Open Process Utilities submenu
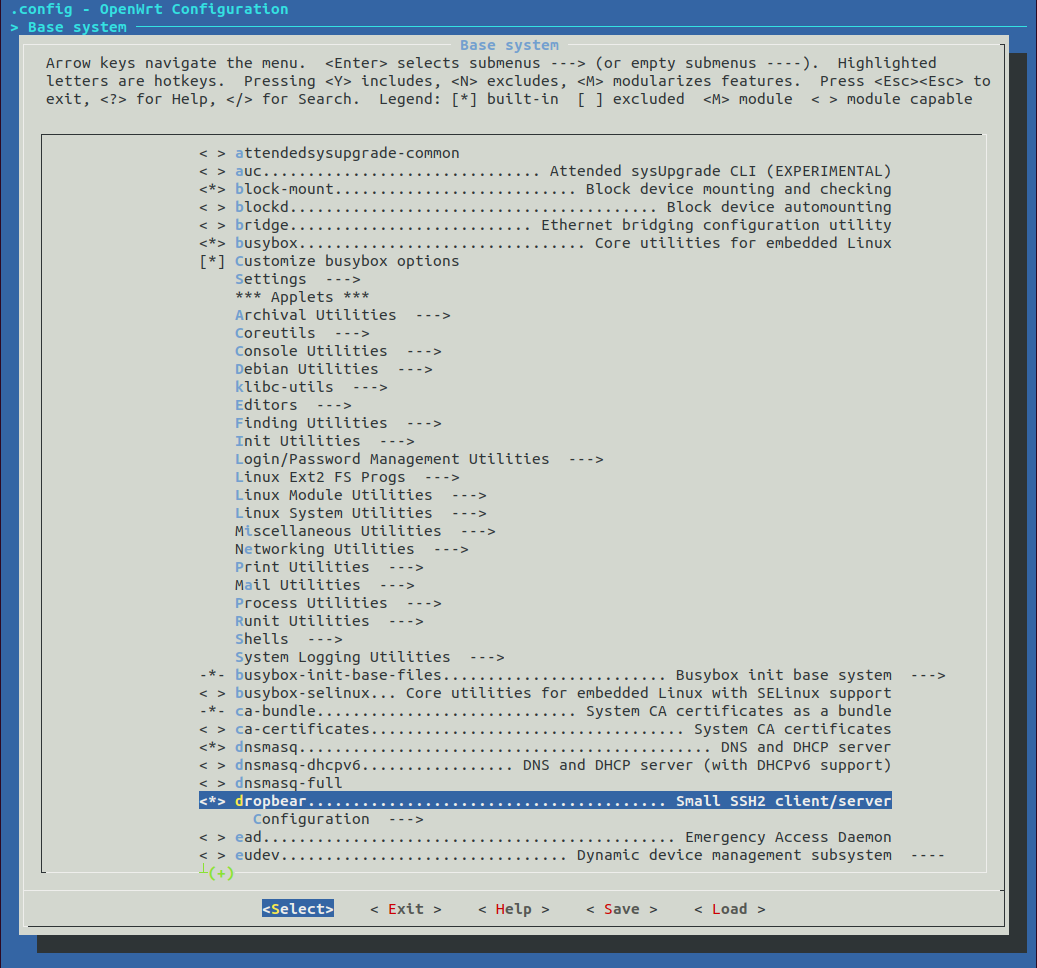1037x968 pixels. click(338, 603)
